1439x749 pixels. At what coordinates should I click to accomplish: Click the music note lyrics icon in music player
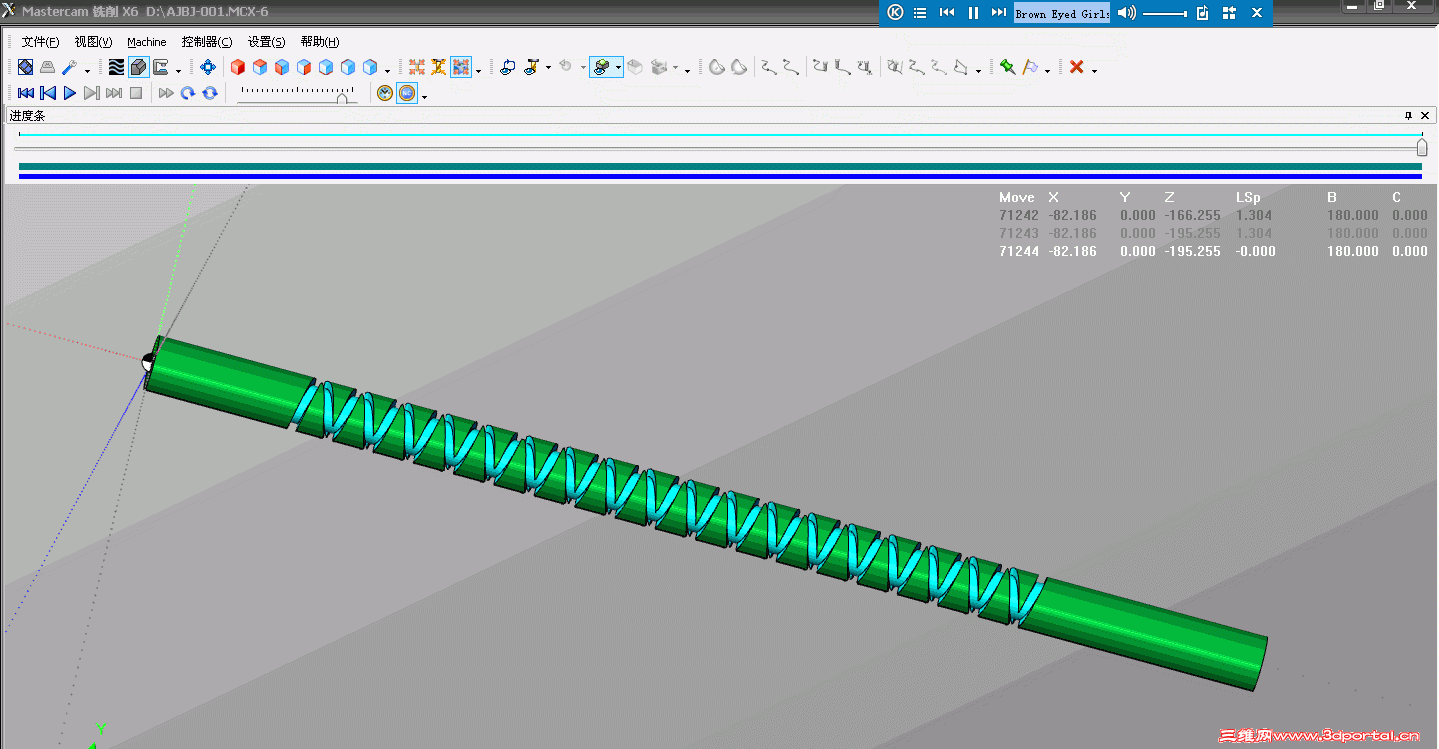click(1203, 13)
